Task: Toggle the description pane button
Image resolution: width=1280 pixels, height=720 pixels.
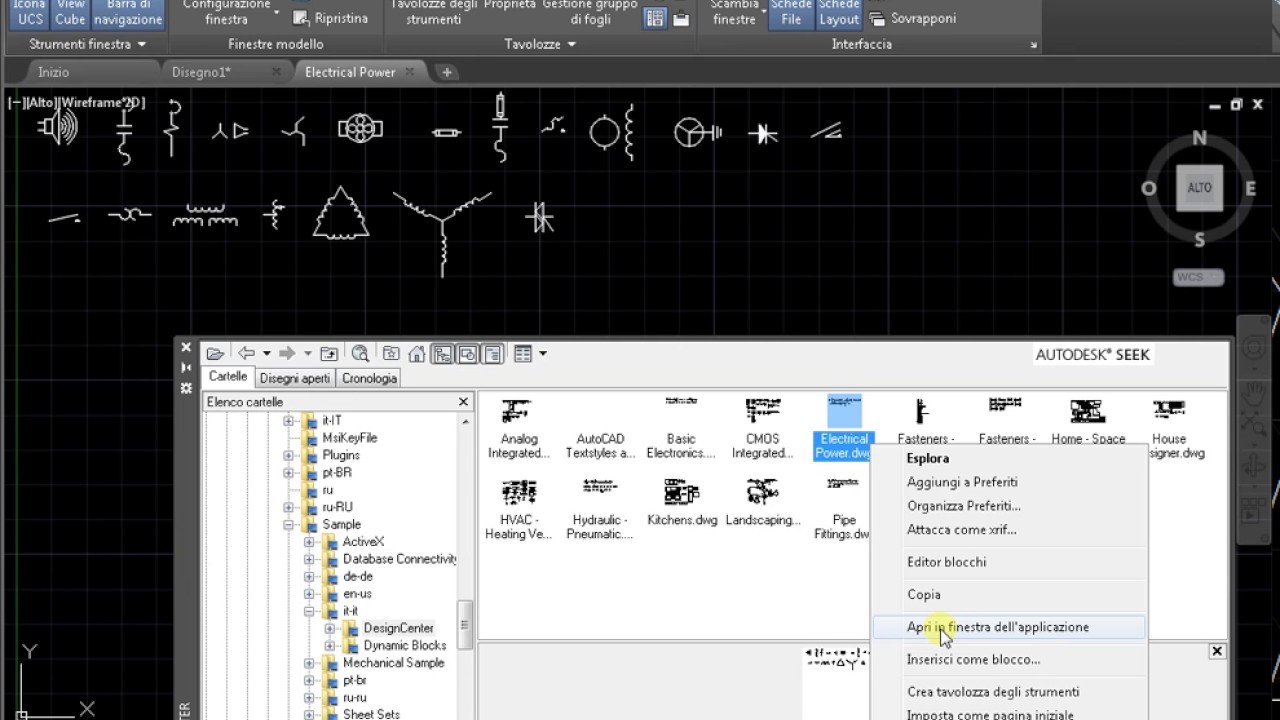Action: point(492,354)
